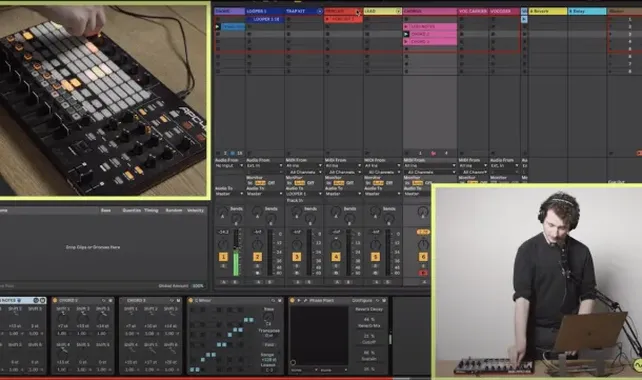Set track 3 monitor to Off
Screen dimensions: 642x380
[311, 183]
